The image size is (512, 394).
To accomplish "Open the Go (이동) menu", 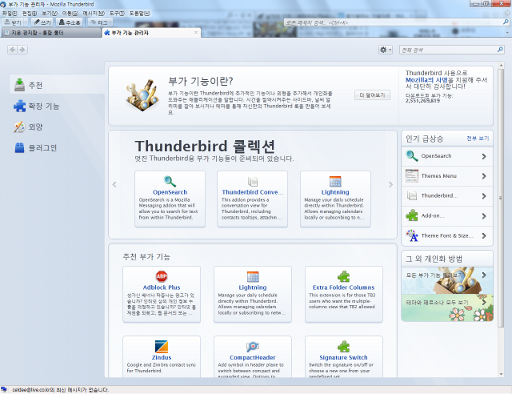I will coord(70,13).
